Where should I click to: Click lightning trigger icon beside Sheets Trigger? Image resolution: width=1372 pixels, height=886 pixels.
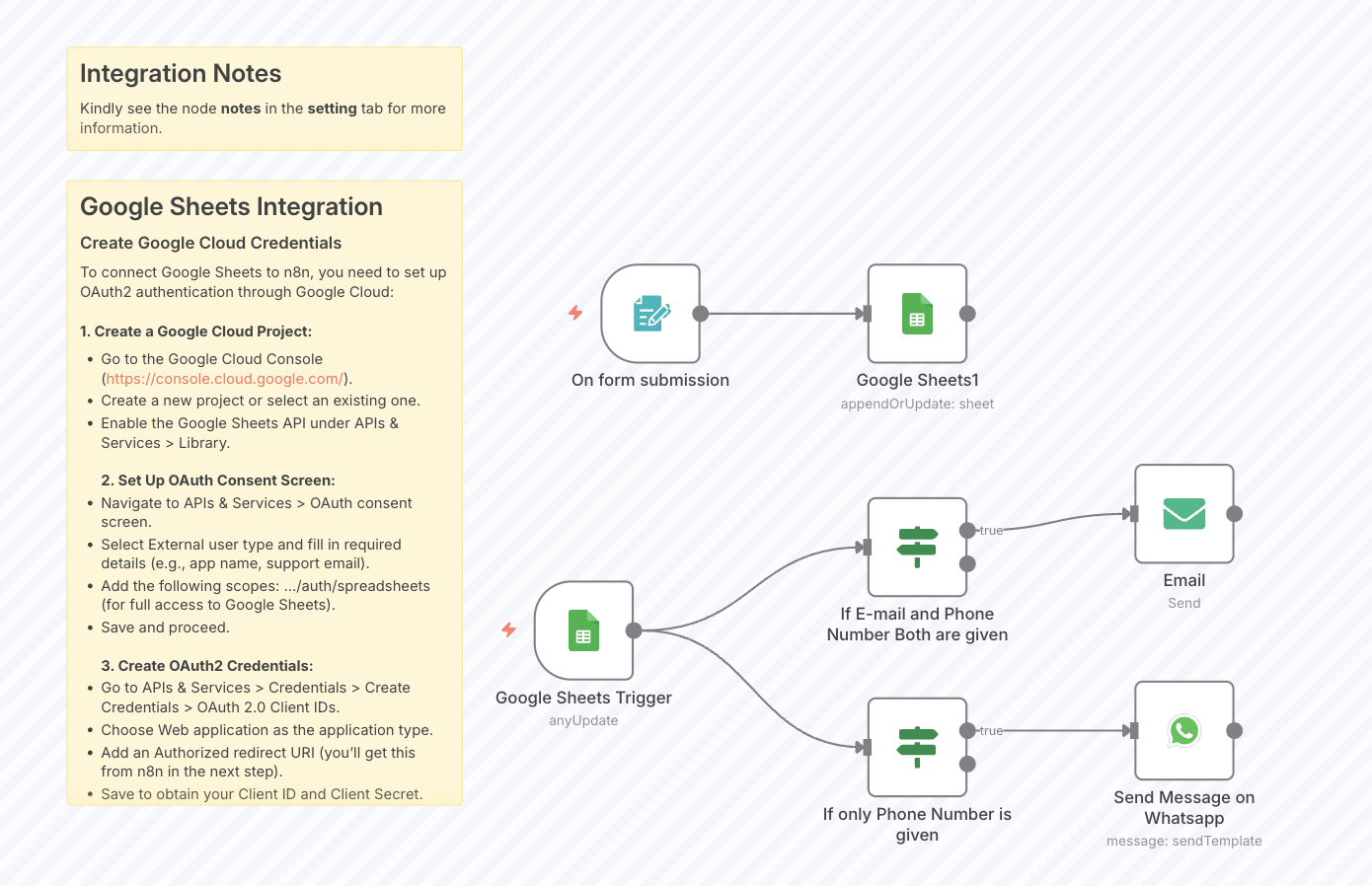(508, 629)
